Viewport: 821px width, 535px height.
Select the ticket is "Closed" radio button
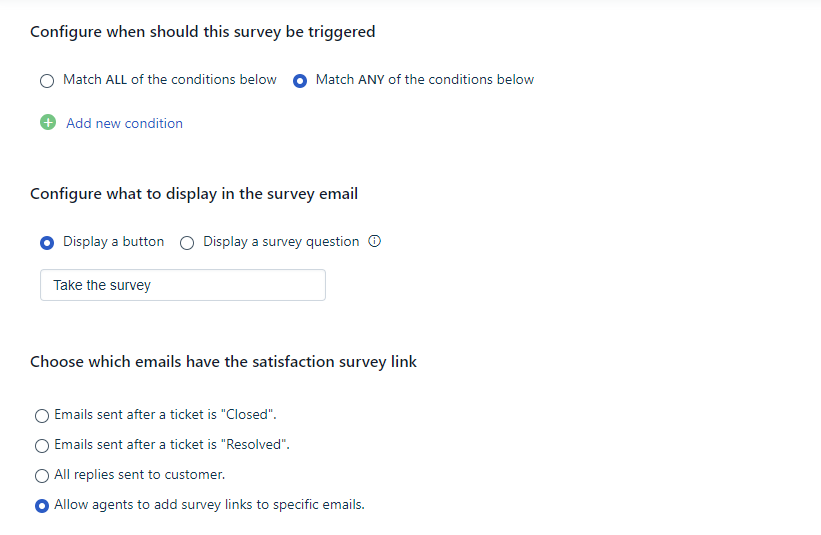coord(42,416)
